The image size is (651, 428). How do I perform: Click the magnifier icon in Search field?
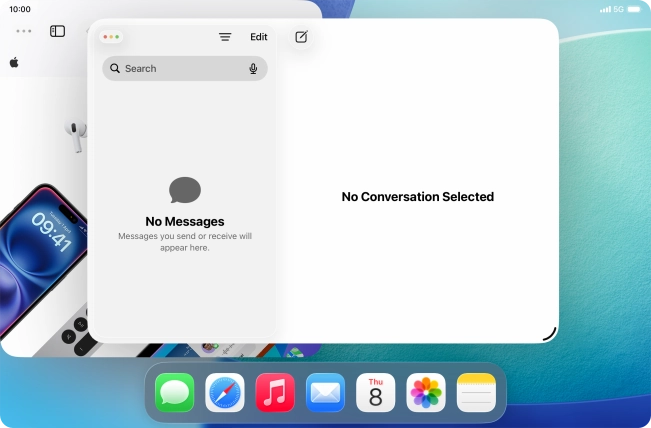[x=115, y=68]
